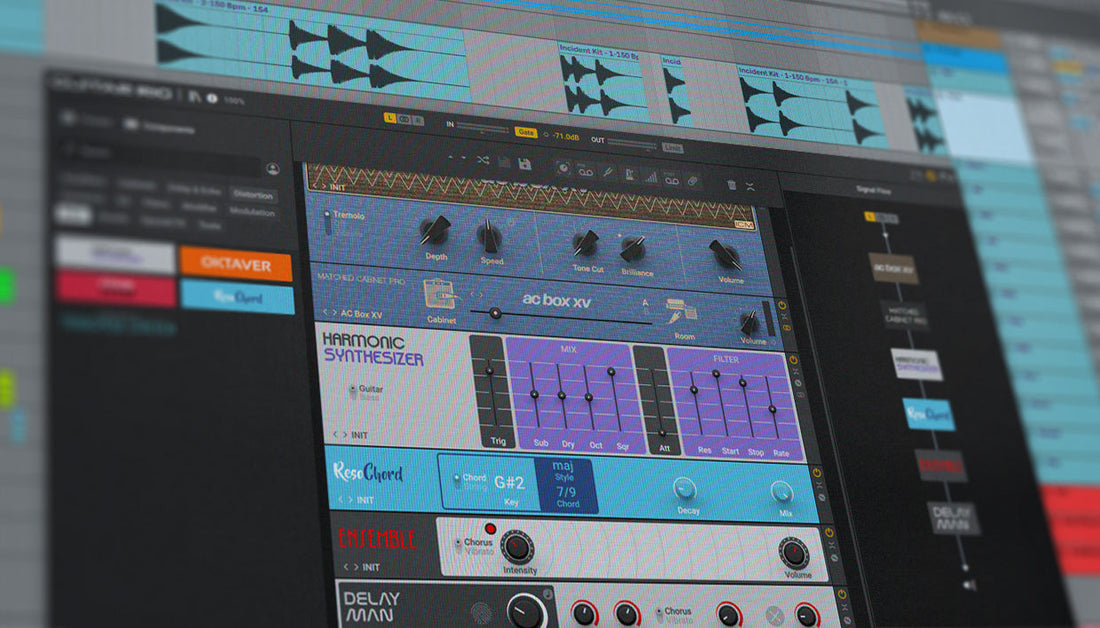Select the L input channel button
This screenshot has width=1100, height=628.
(390, 118)
